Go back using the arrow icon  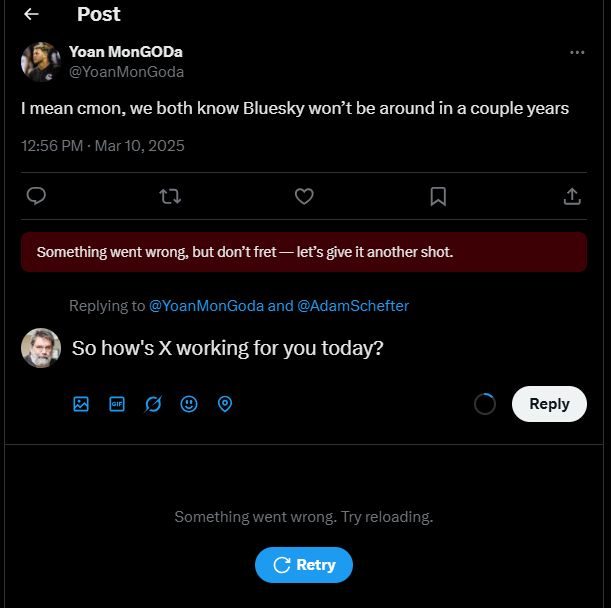tap(31, 14)
